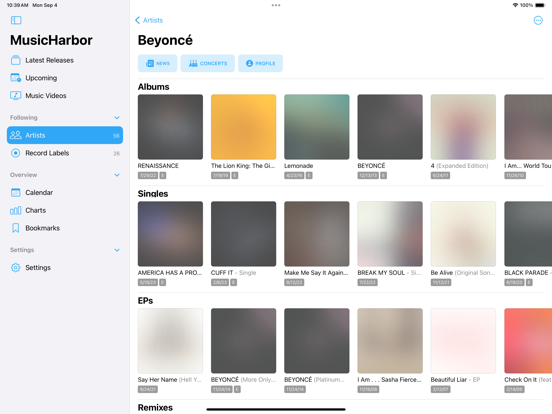Open the more options ellipsis button
This screenshot has width=552, height=414.
(538, 20)
